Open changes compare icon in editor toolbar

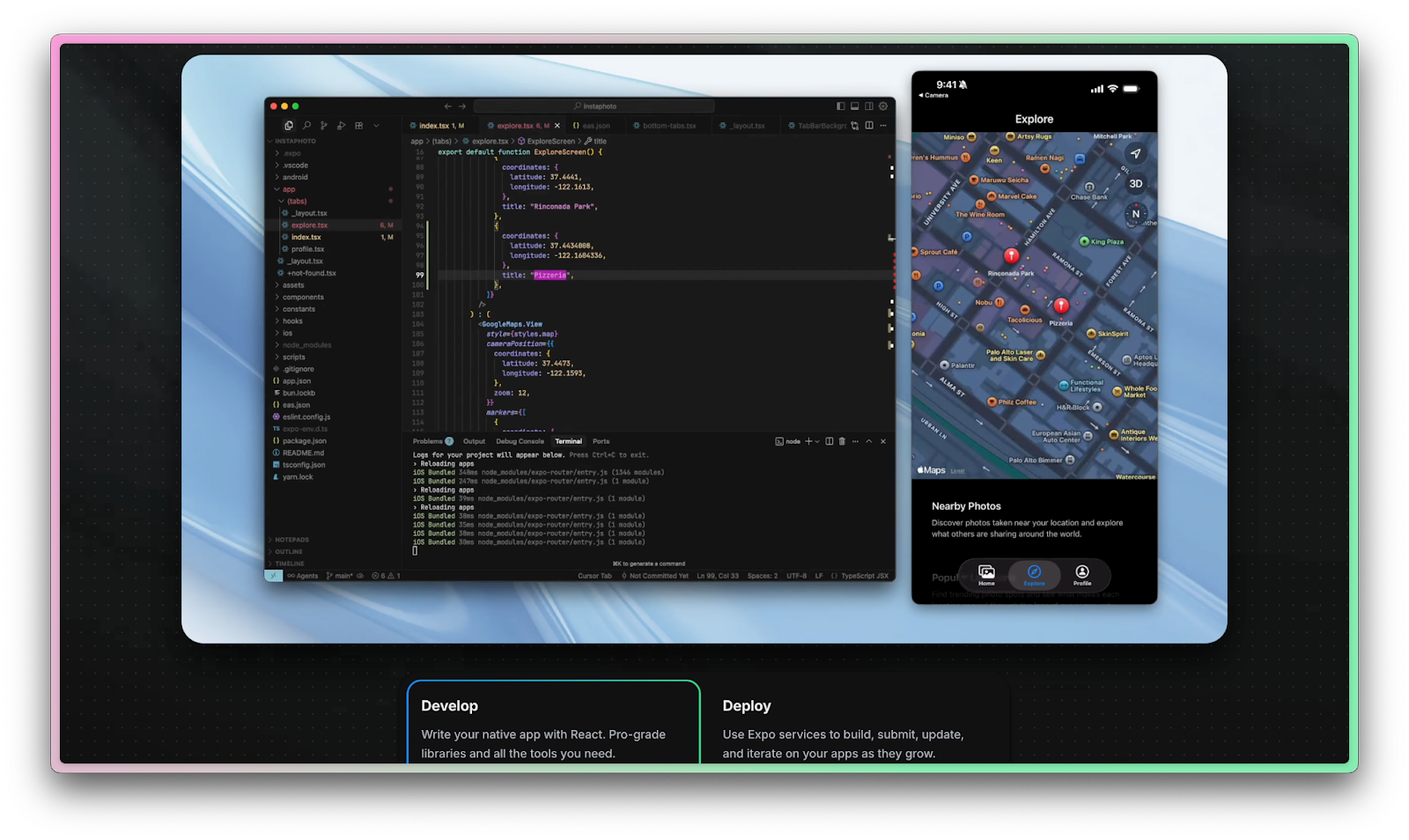click(x=854, y=126)
